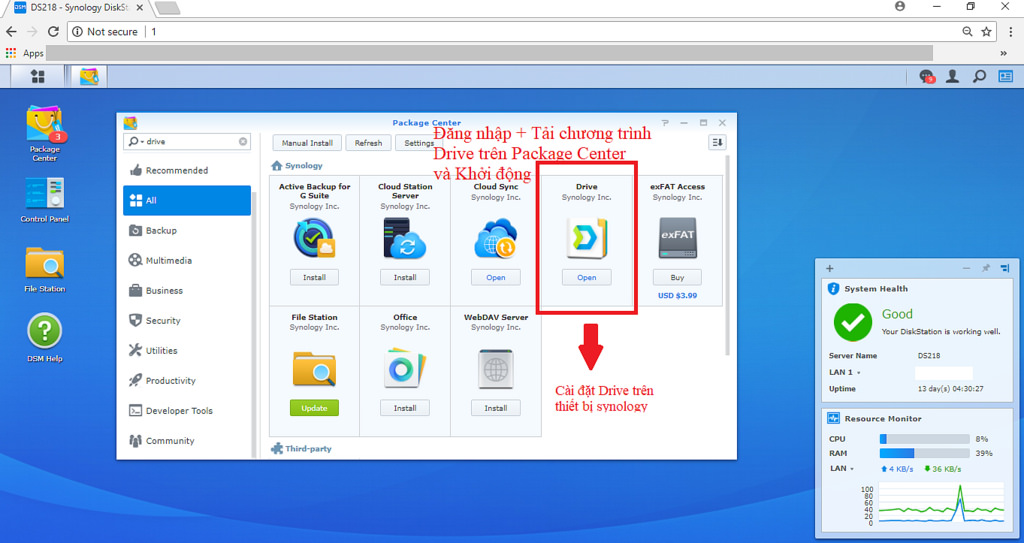Open the Chrome profile avatar icon
This screenshot has height=543, width=1024.
coord(900,7)
